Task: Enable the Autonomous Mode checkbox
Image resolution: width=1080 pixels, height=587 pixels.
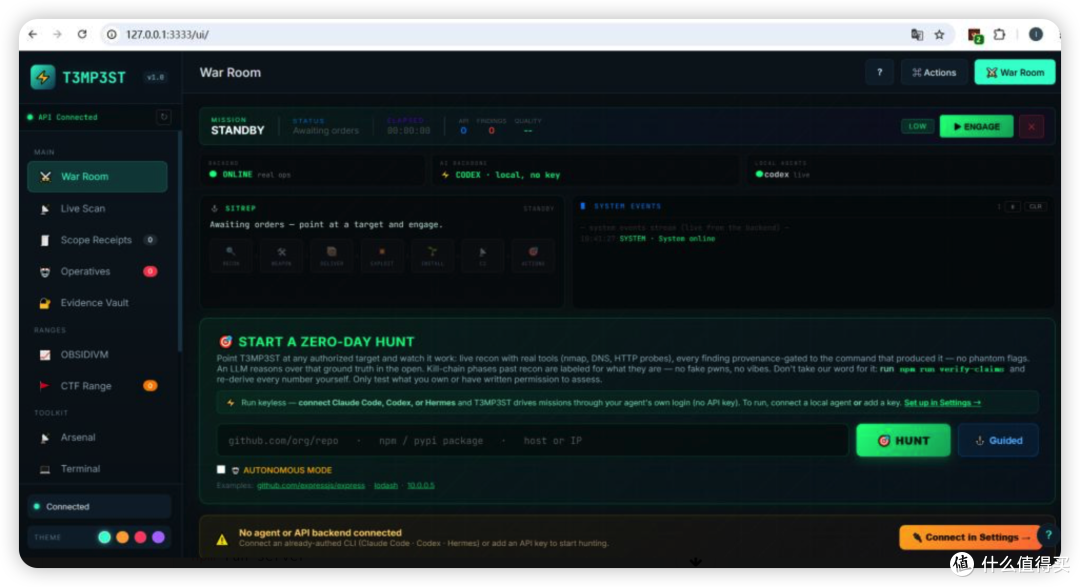Action: coord(221,470)
